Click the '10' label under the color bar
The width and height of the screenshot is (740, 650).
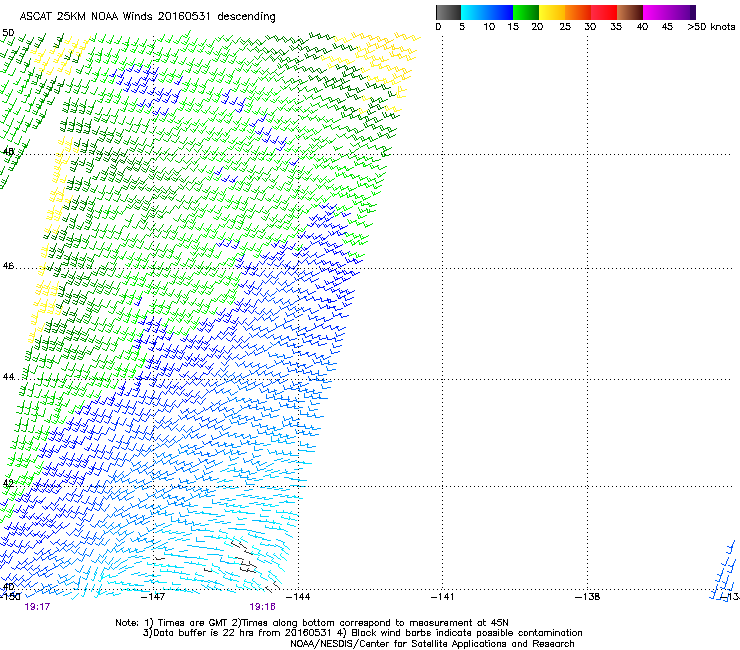click(489, 27)
